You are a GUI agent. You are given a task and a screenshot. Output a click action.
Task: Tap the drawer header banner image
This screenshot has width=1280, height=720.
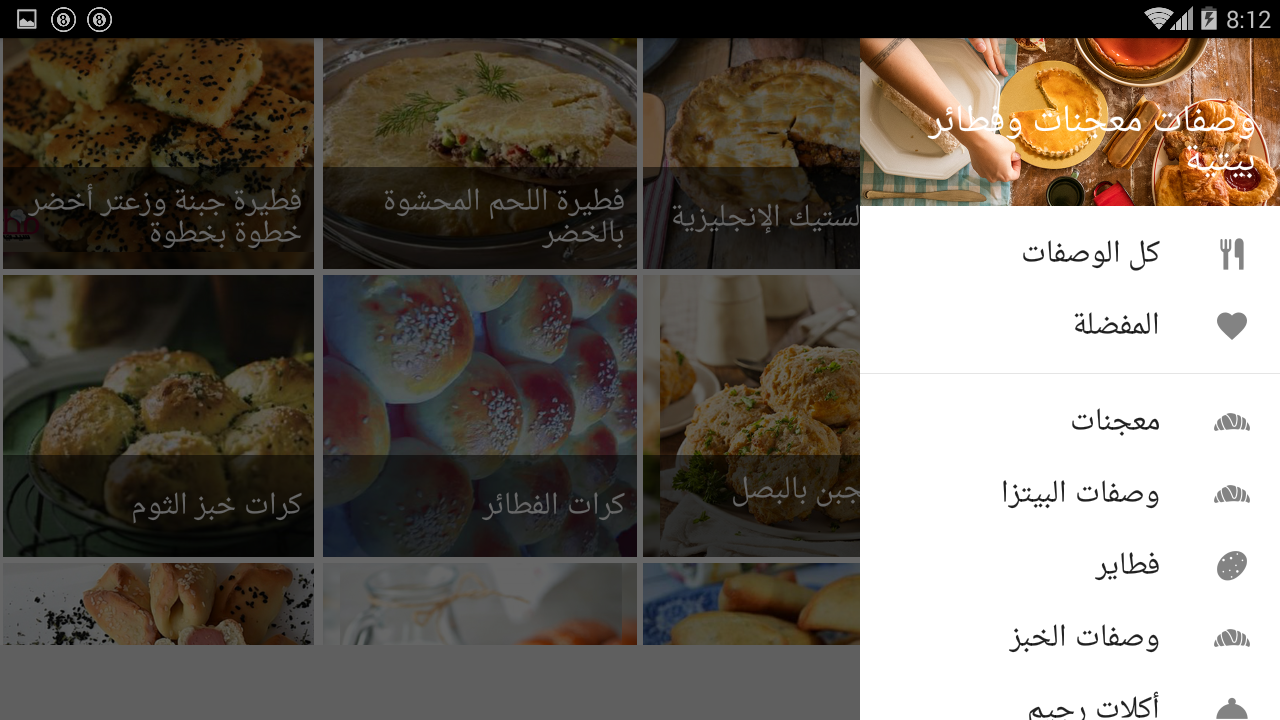[x=1070, y=122]
